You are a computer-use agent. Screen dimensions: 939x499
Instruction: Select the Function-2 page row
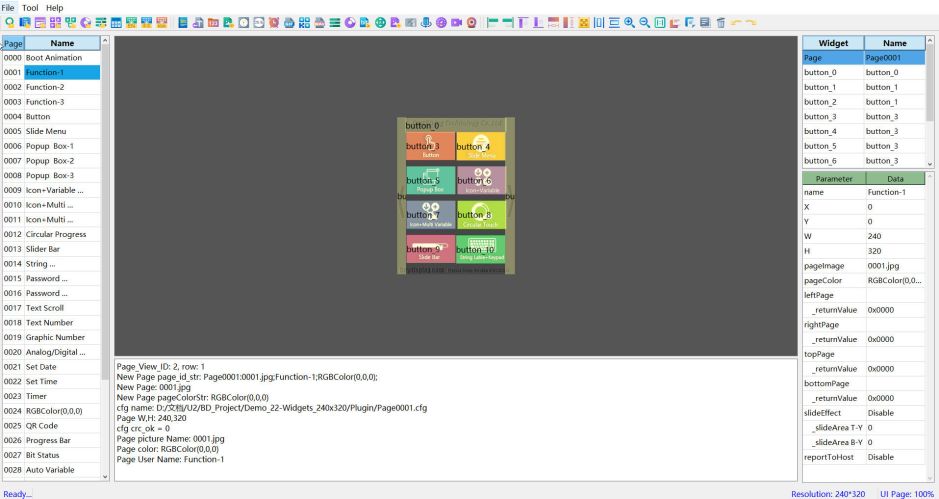tap(51, 87)
